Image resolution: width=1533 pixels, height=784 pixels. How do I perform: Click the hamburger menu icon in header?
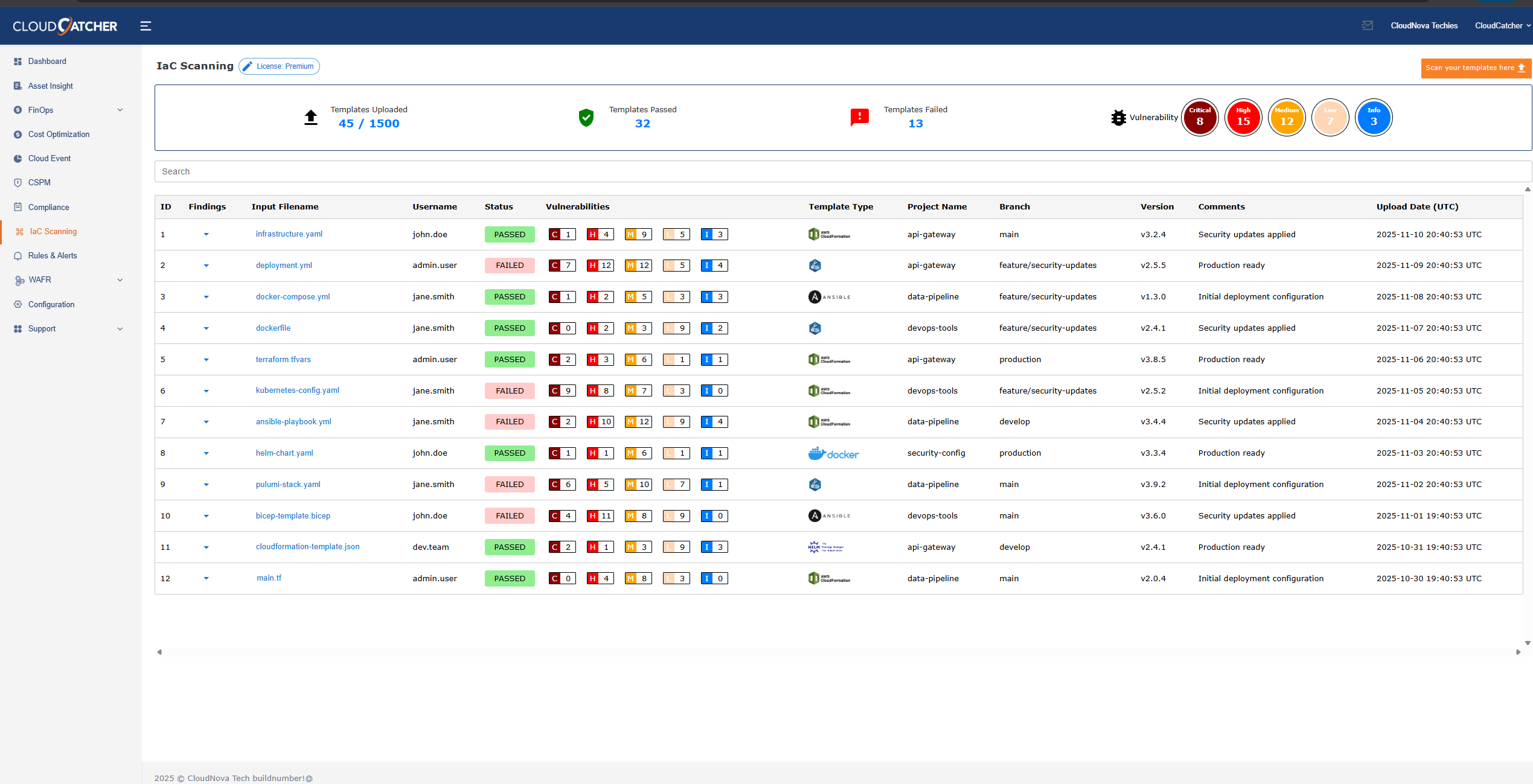click(146, 26)
